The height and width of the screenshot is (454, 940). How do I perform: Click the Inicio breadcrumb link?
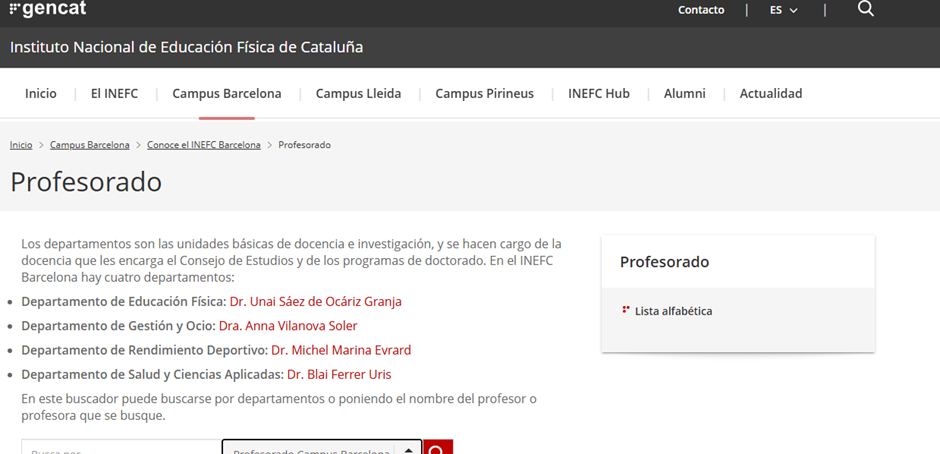click(x=21, y=145)
